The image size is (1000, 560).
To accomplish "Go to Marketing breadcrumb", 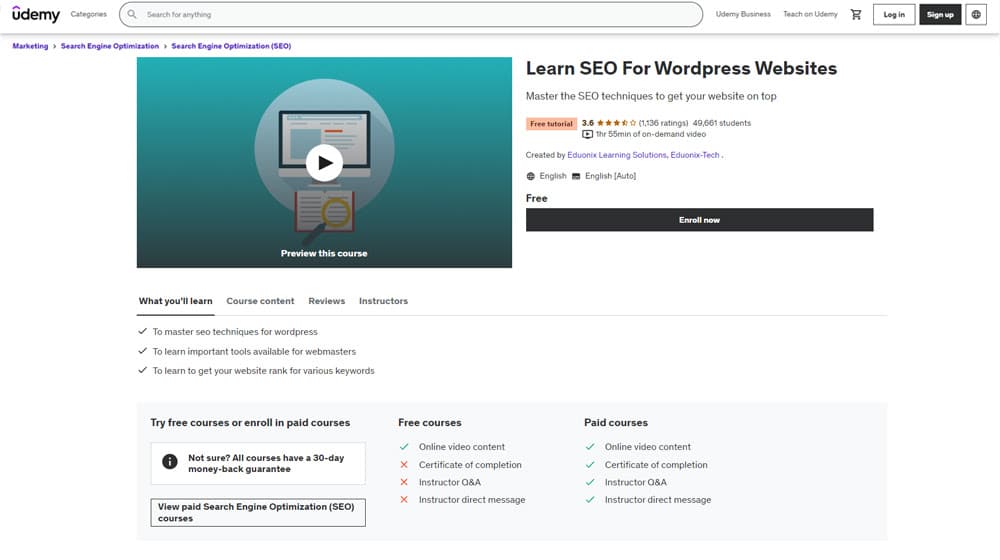I will click(30, 46).
